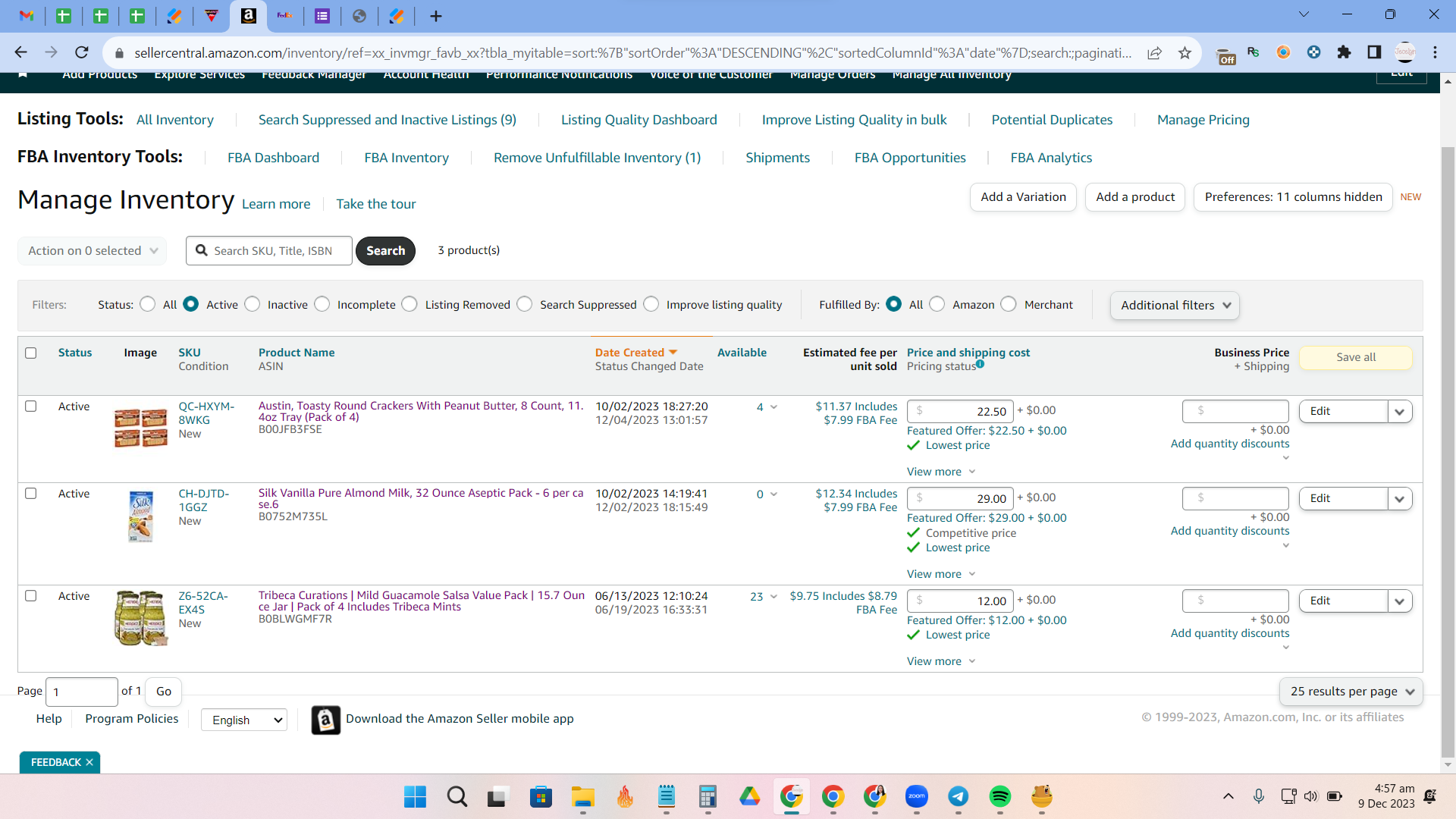
Task: Go back to the previous page
Action: coord(21,52)
